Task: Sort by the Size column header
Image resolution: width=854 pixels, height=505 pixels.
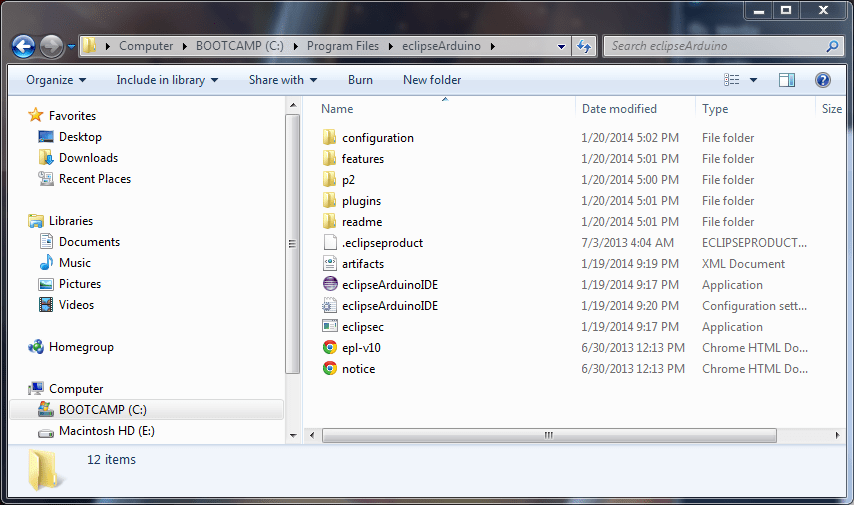Action: [x=832, y=109]
